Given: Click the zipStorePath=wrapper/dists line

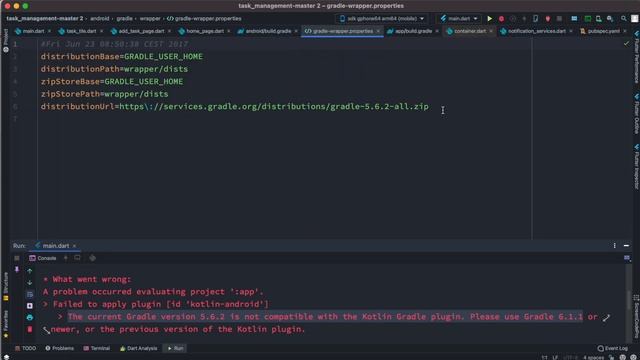Looking at the screenshot, I should point(104,94).
